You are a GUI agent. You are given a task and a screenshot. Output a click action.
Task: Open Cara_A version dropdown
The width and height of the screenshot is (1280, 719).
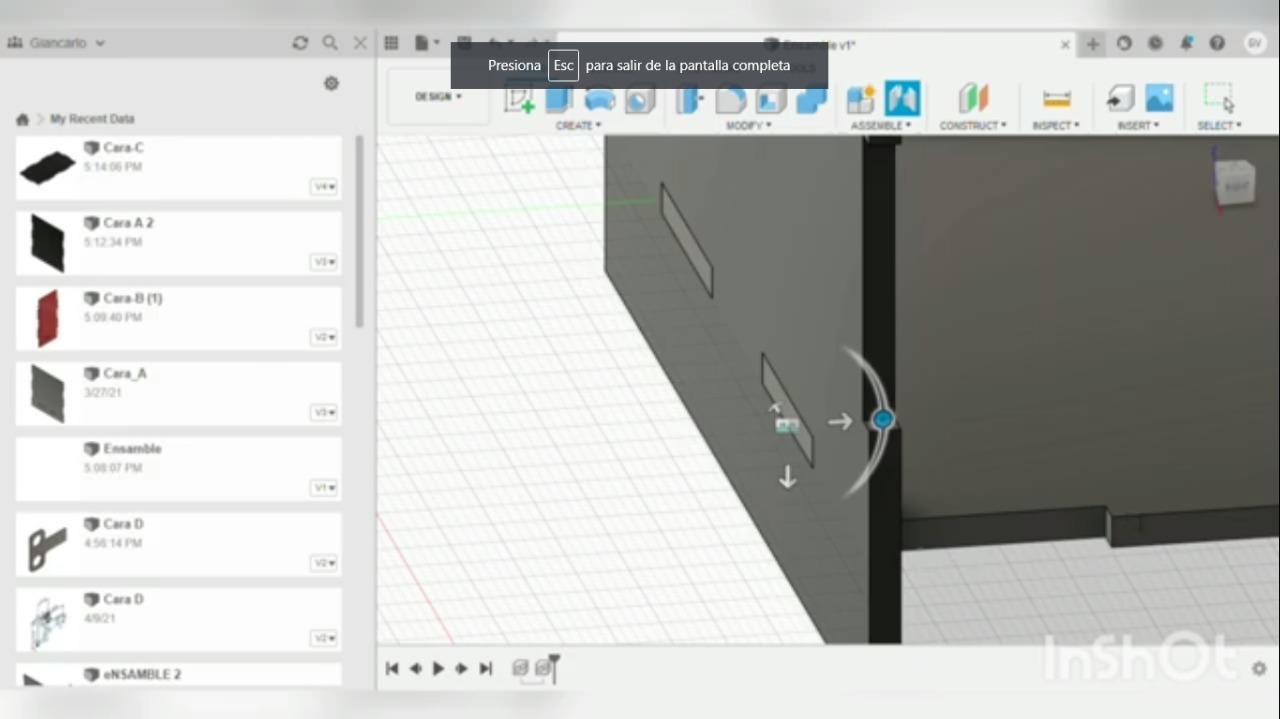coord(324,412)
